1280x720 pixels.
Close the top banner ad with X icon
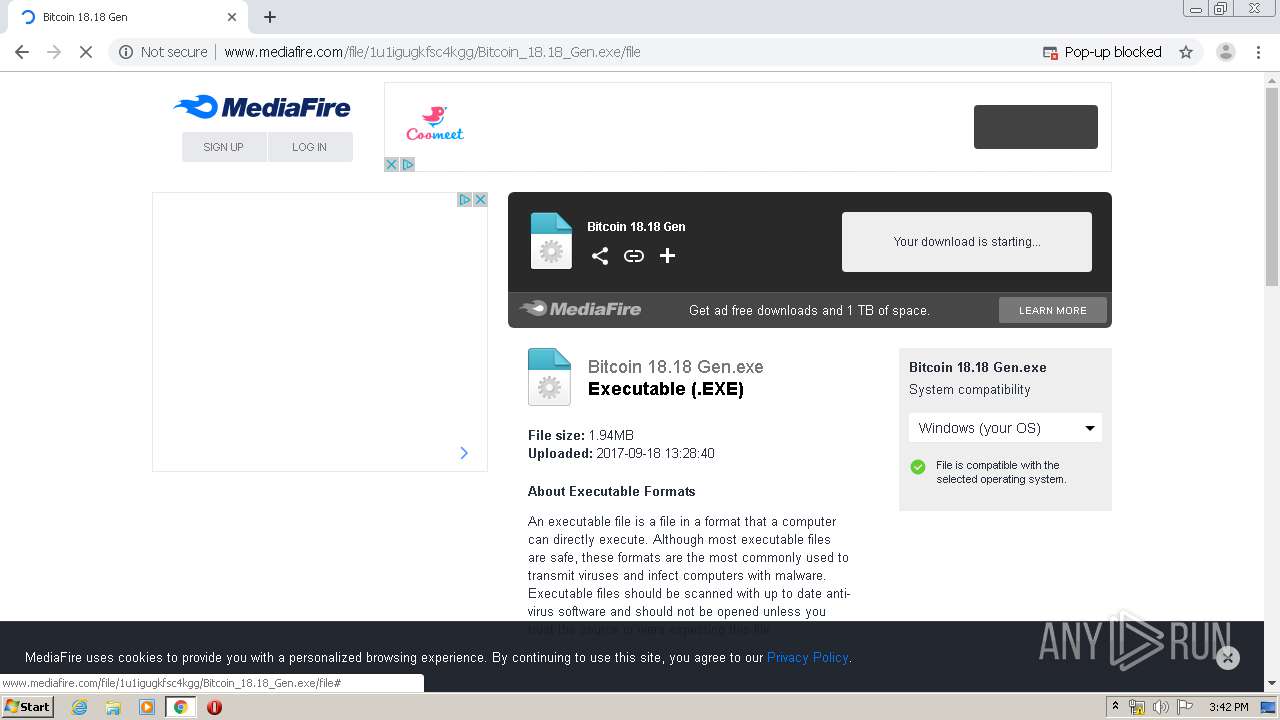pos(392,164)
